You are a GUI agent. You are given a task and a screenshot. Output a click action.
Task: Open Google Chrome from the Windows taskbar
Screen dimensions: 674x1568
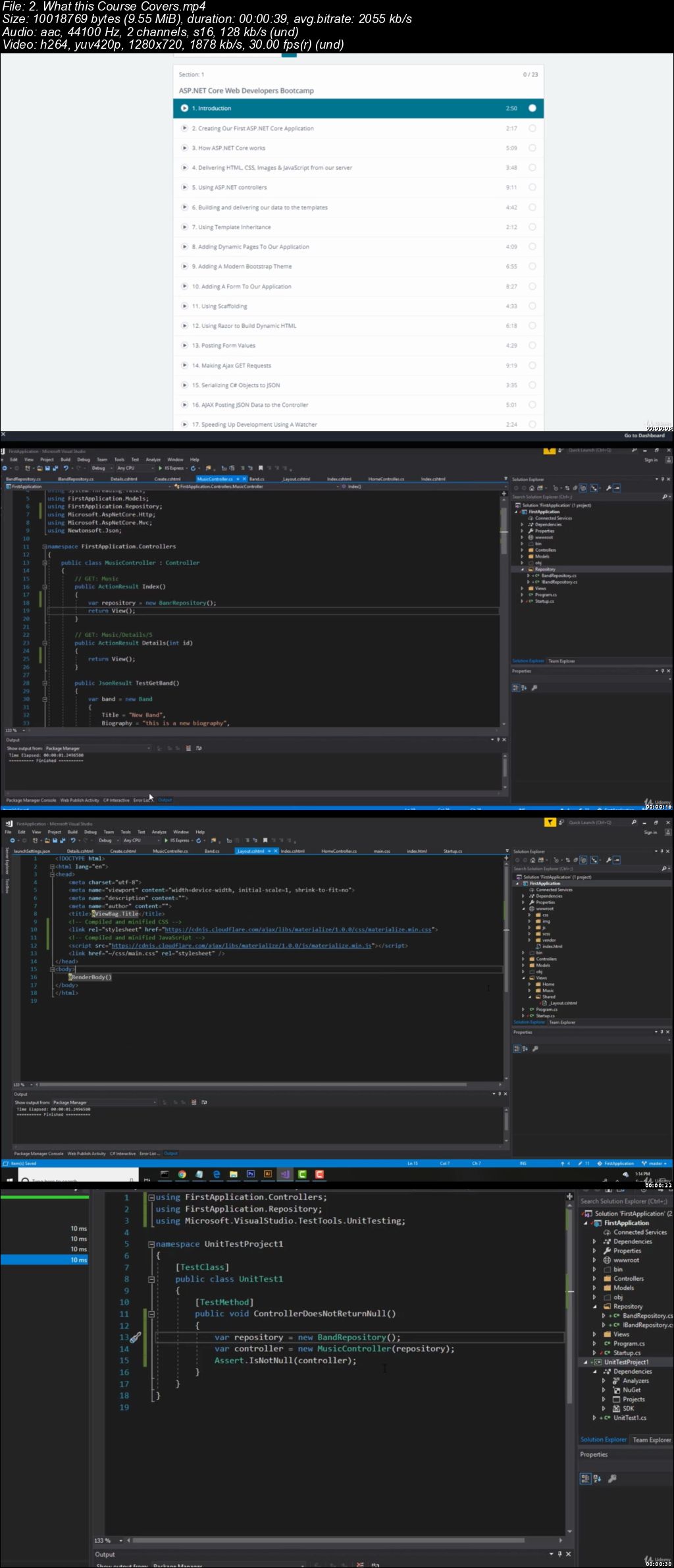[x=182, y=1174]
